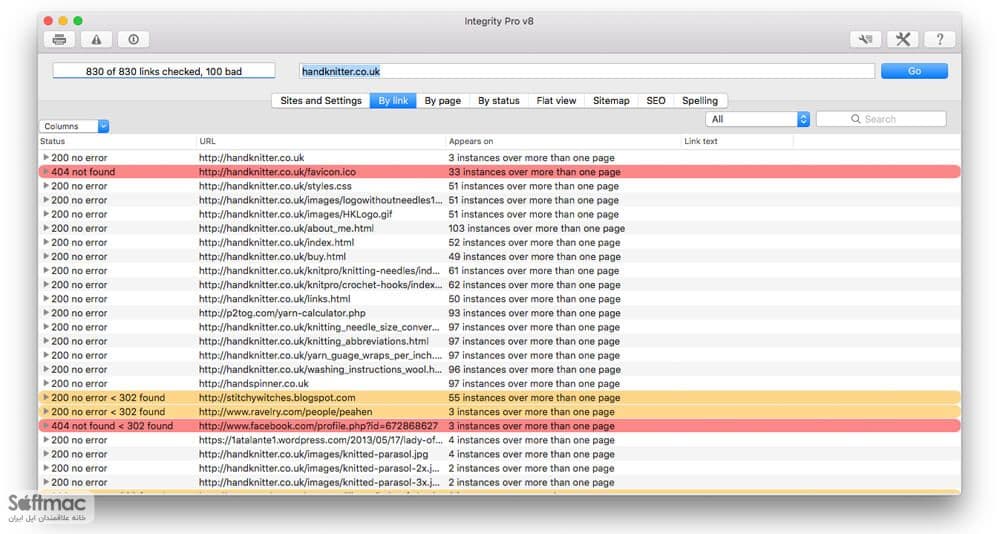Open the All filter dropdown

[757, 119]
